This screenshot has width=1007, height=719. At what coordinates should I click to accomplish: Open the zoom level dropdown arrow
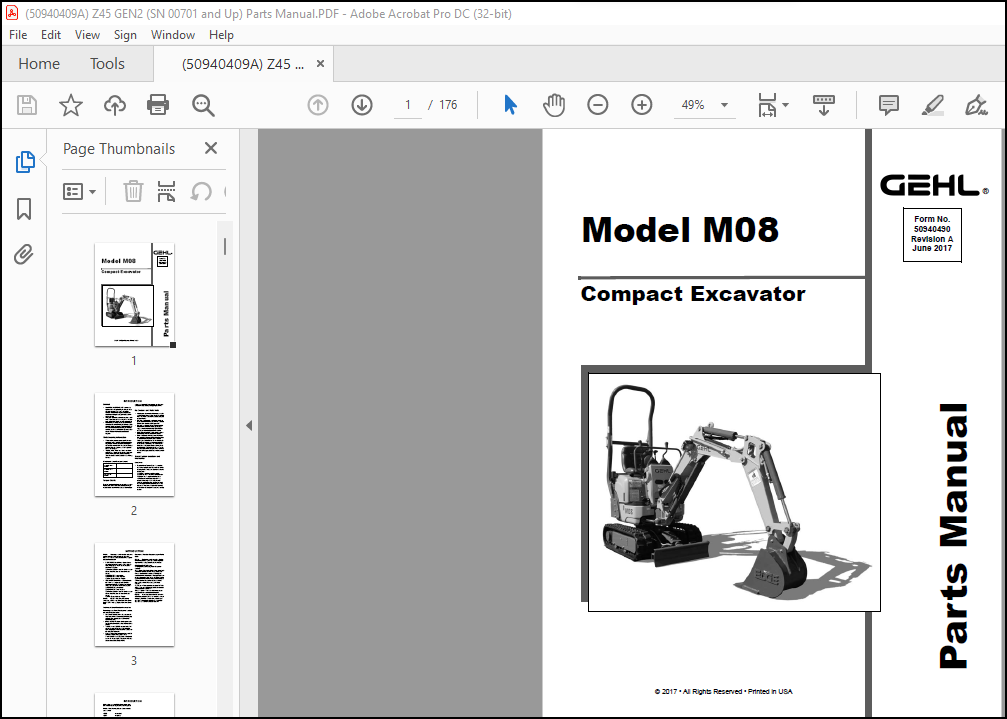click(x=724, y=105)
